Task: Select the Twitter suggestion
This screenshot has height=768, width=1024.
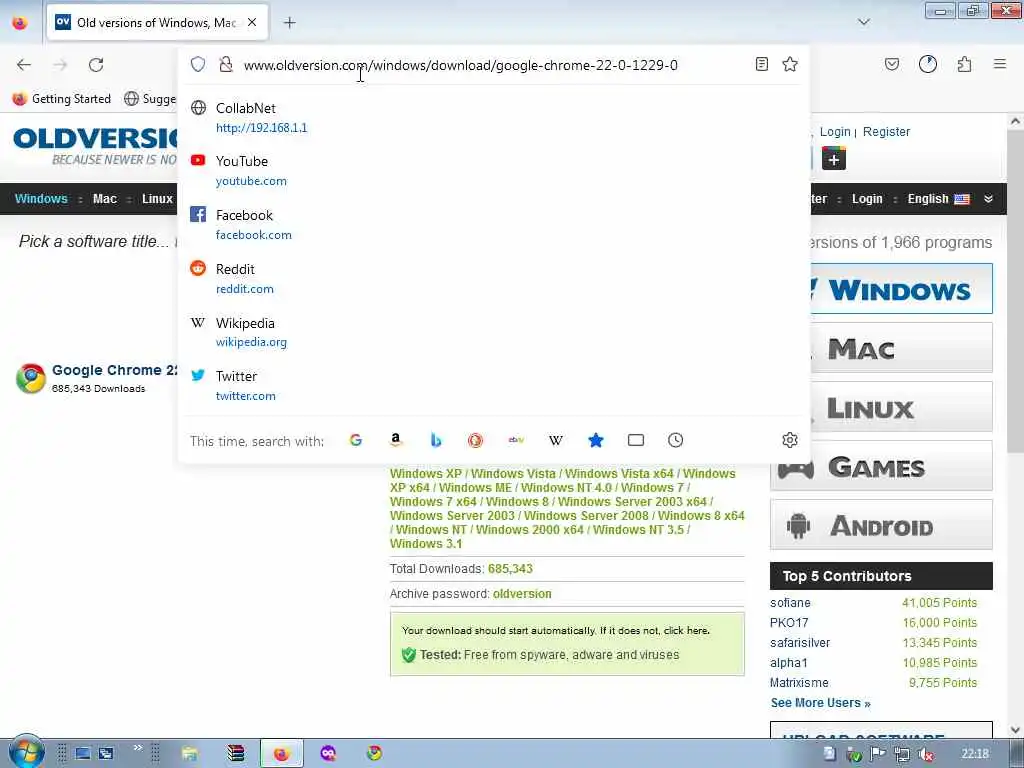Action: click(493, 385)
